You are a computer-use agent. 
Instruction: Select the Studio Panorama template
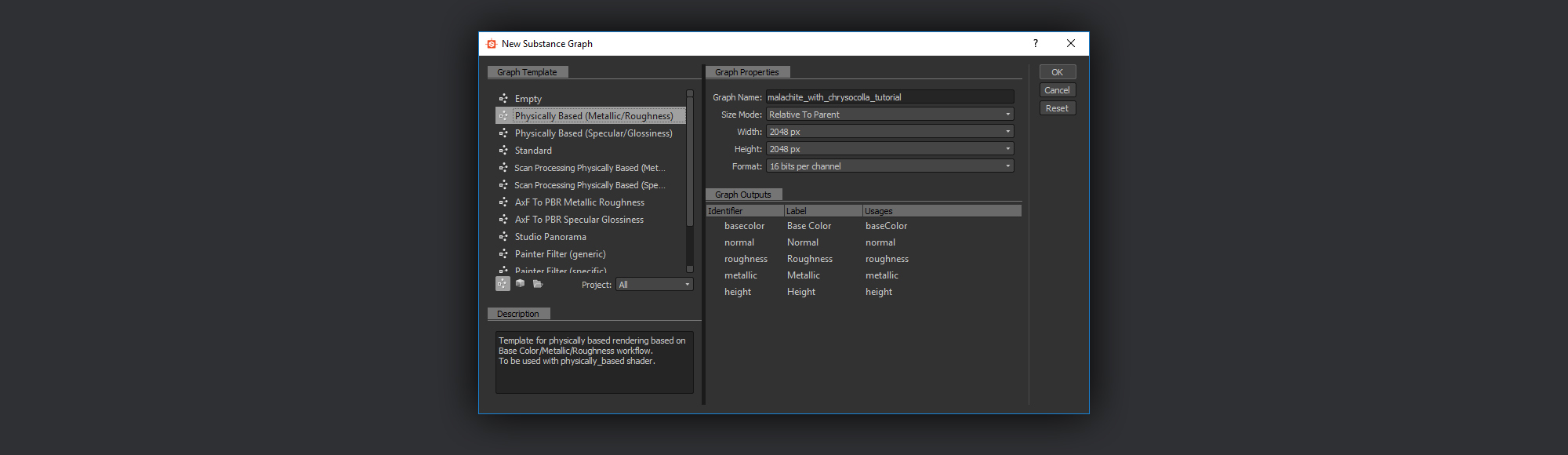(590, 237)
